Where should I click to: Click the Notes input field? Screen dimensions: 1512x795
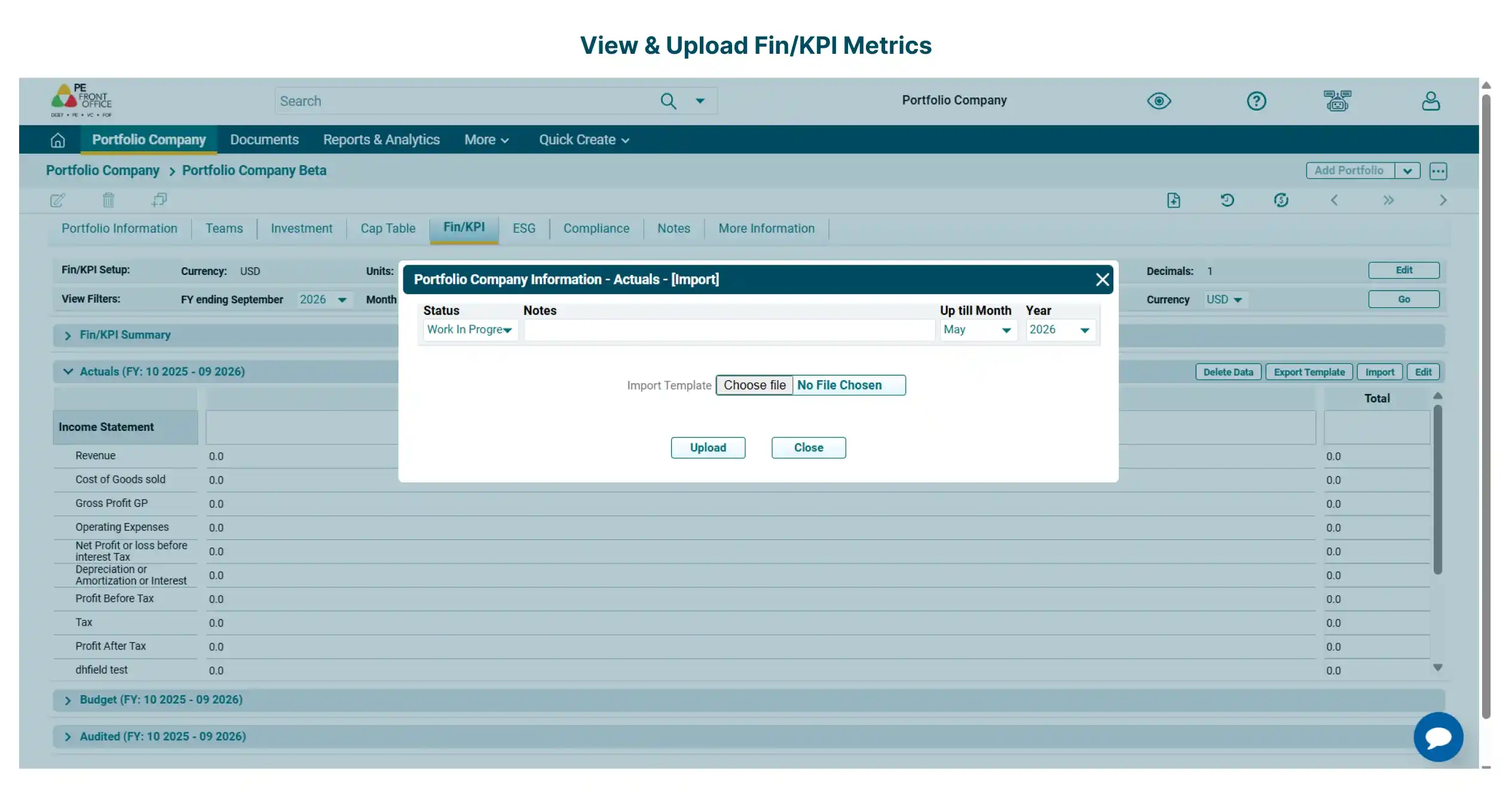pyautogui.click(x=729, y=330)
